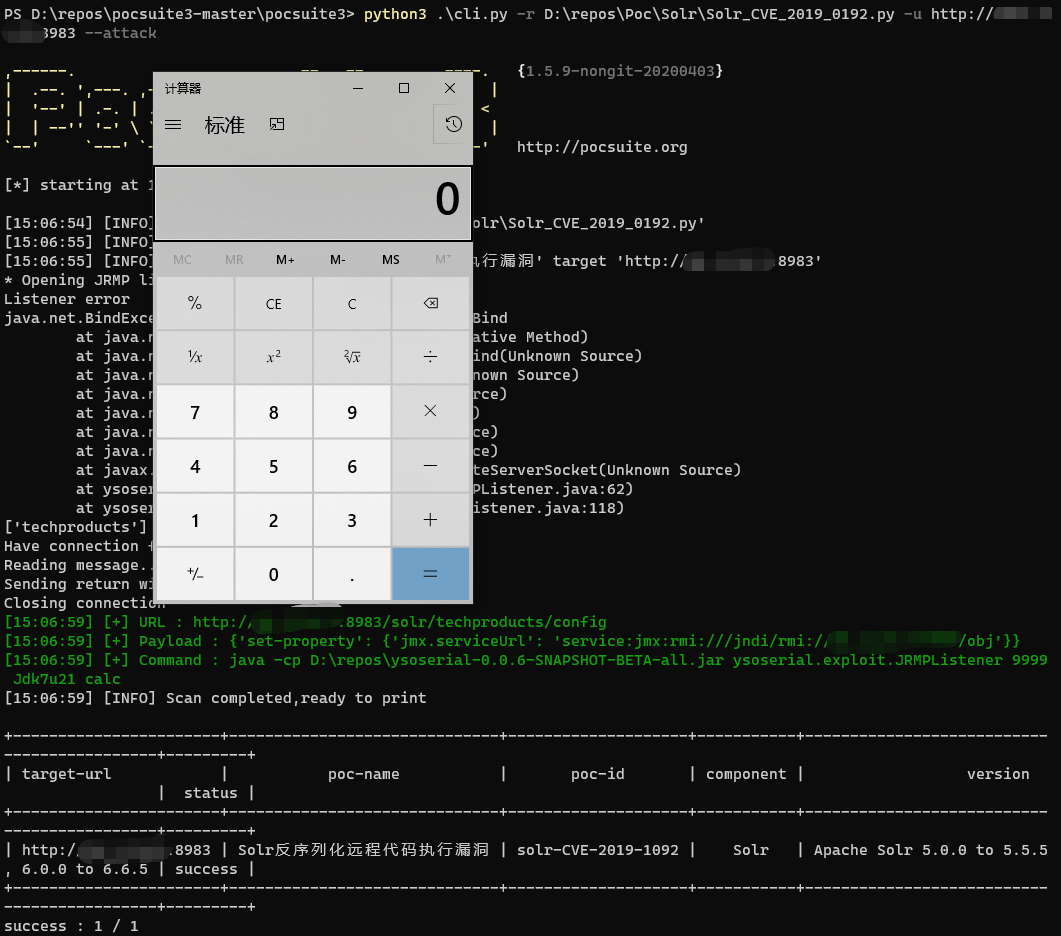Viewport: 1061px width, 936px height.
Task: Click the reciprocal 1/x key
Action: 195,357
